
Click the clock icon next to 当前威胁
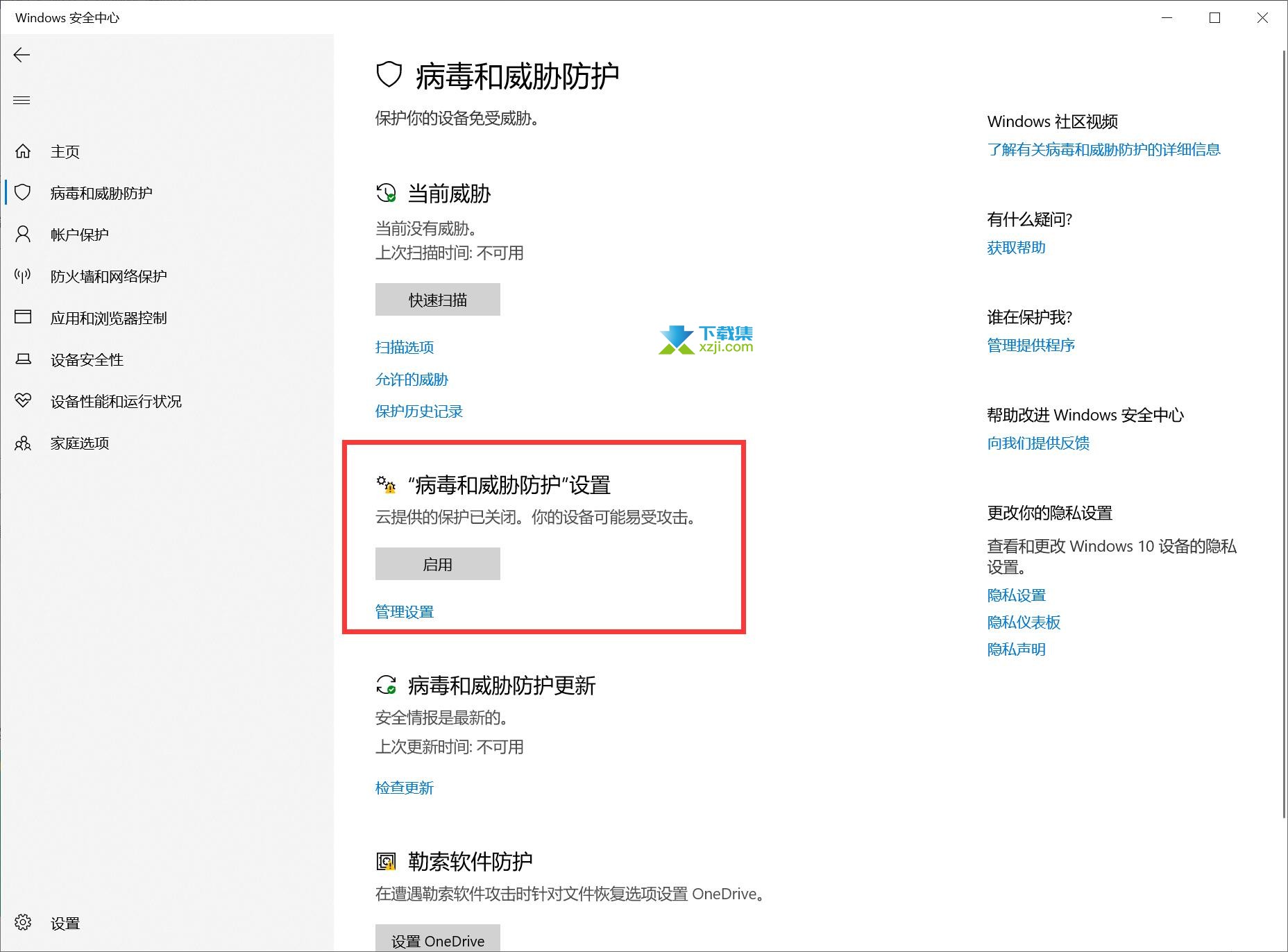pos(386,193)
